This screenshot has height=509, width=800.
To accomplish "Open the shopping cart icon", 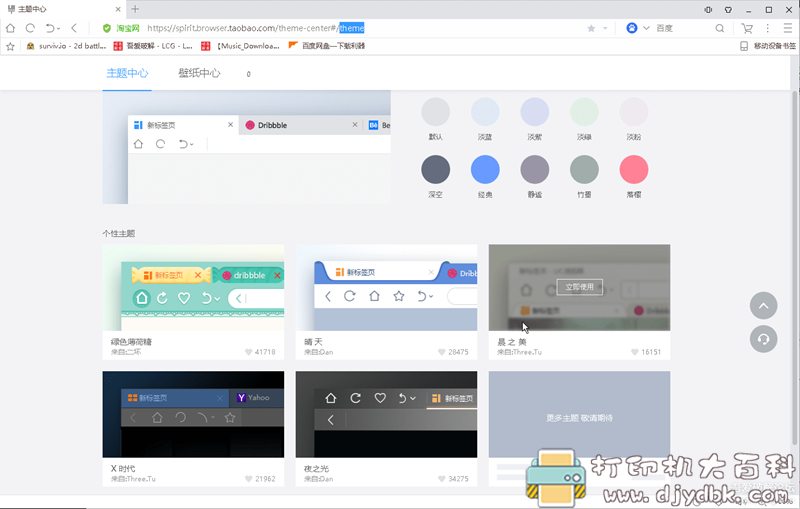I will point(747,28).
